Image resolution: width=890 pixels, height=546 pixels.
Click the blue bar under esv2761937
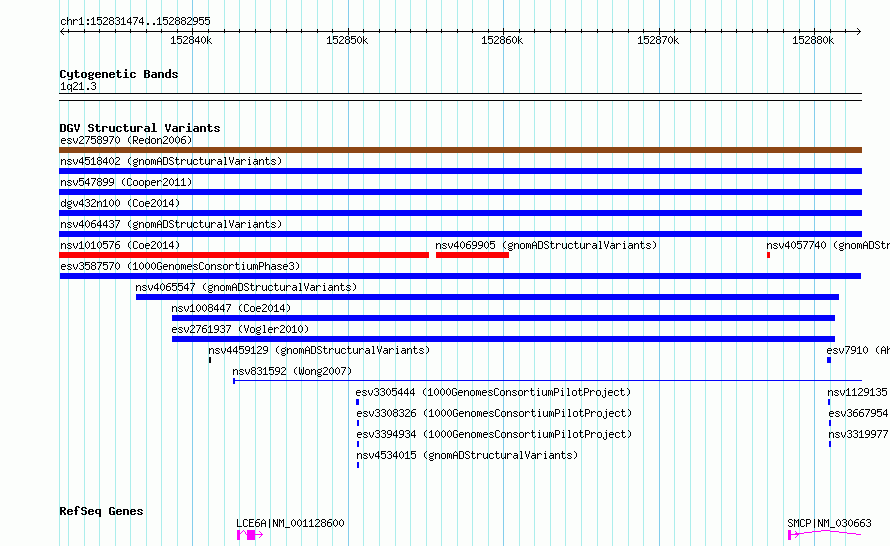pos(503,339)
